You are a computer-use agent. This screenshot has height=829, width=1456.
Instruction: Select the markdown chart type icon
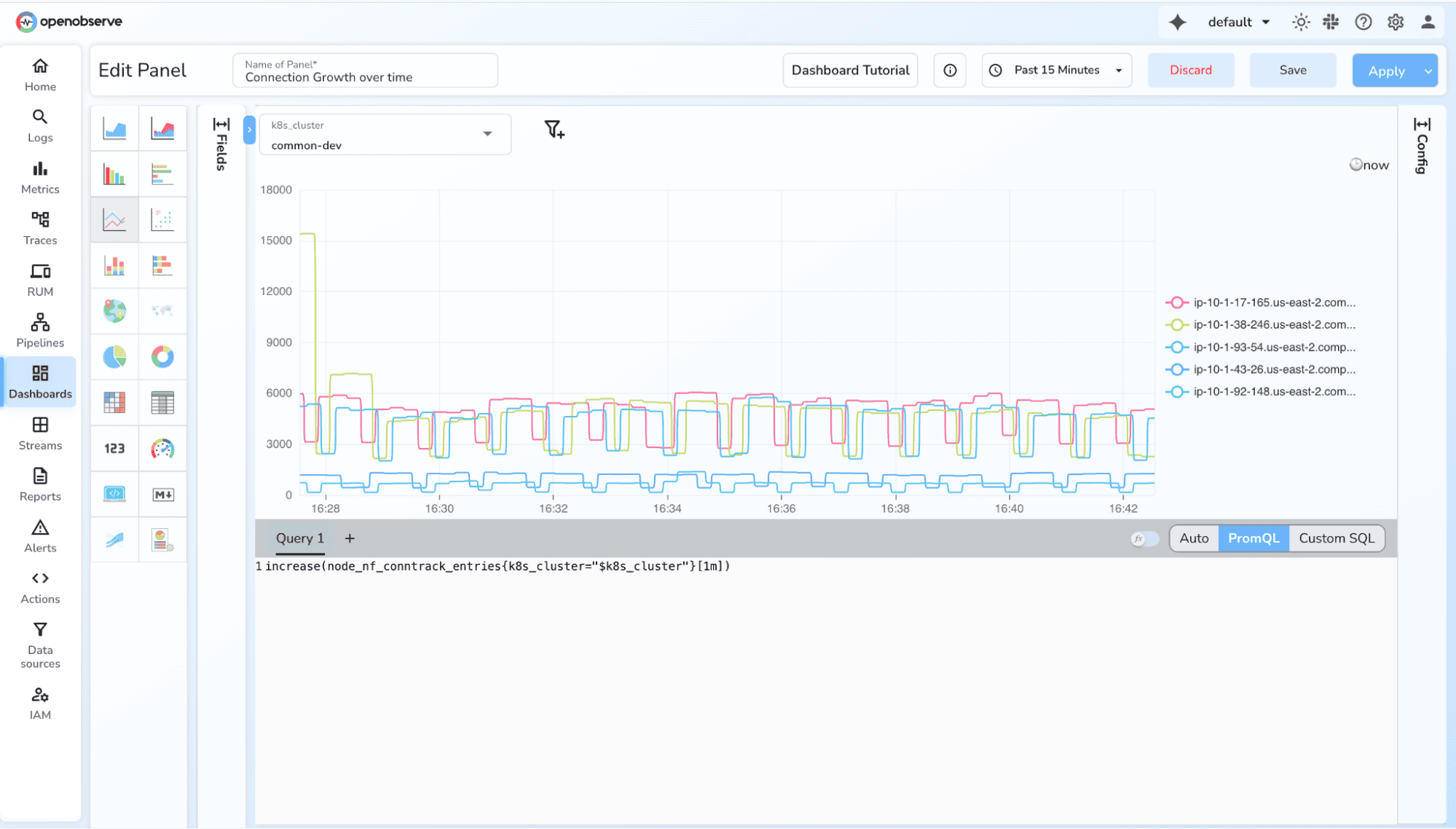pos(162,495)
